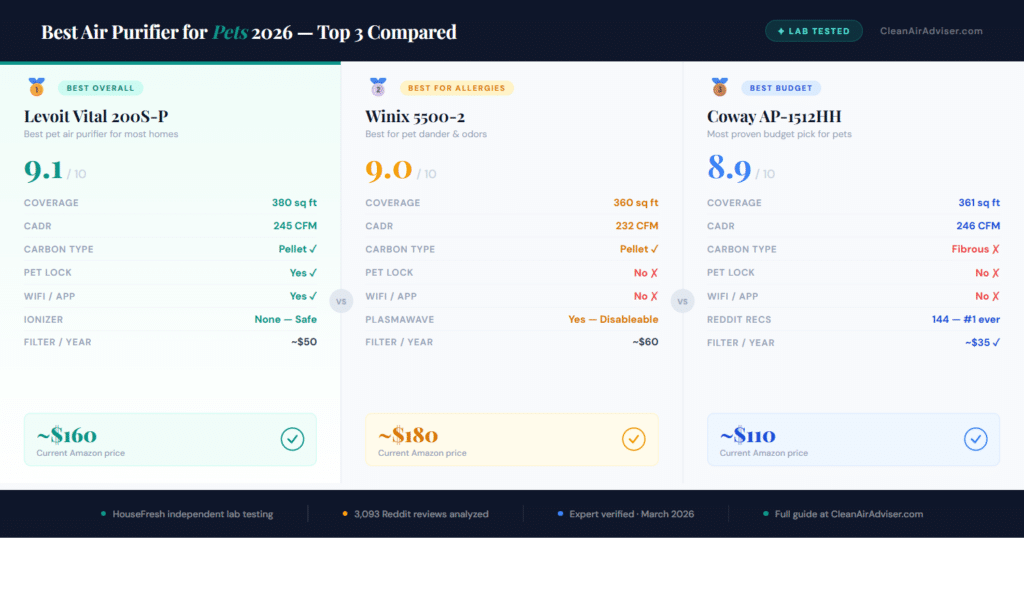Image resolution: width=1024 pixels, height=593 pixels.
Task: Click the page title Best Air Purifier heading
Action: 249,31
